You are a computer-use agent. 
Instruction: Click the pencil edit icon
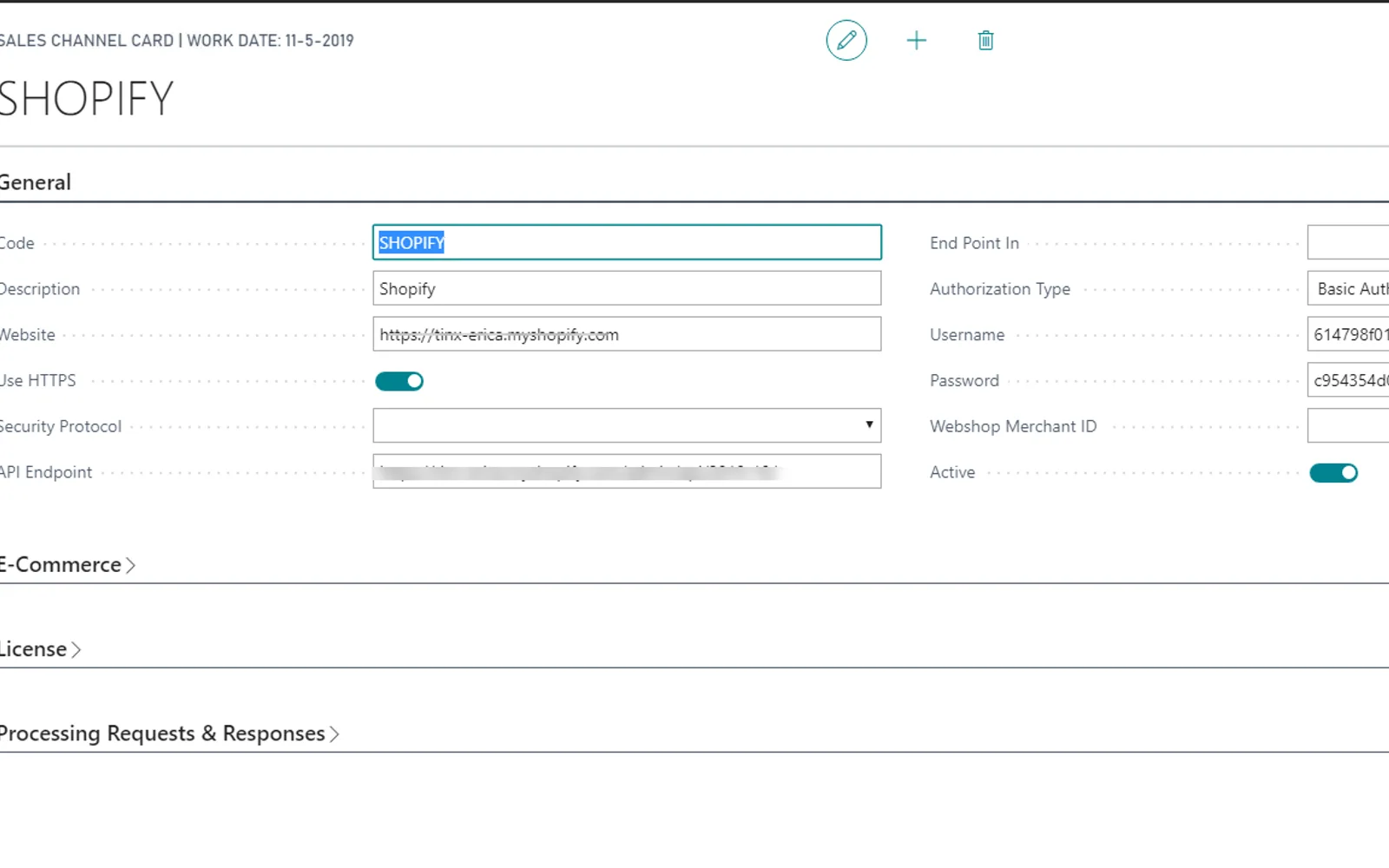[x=846, y=40]
